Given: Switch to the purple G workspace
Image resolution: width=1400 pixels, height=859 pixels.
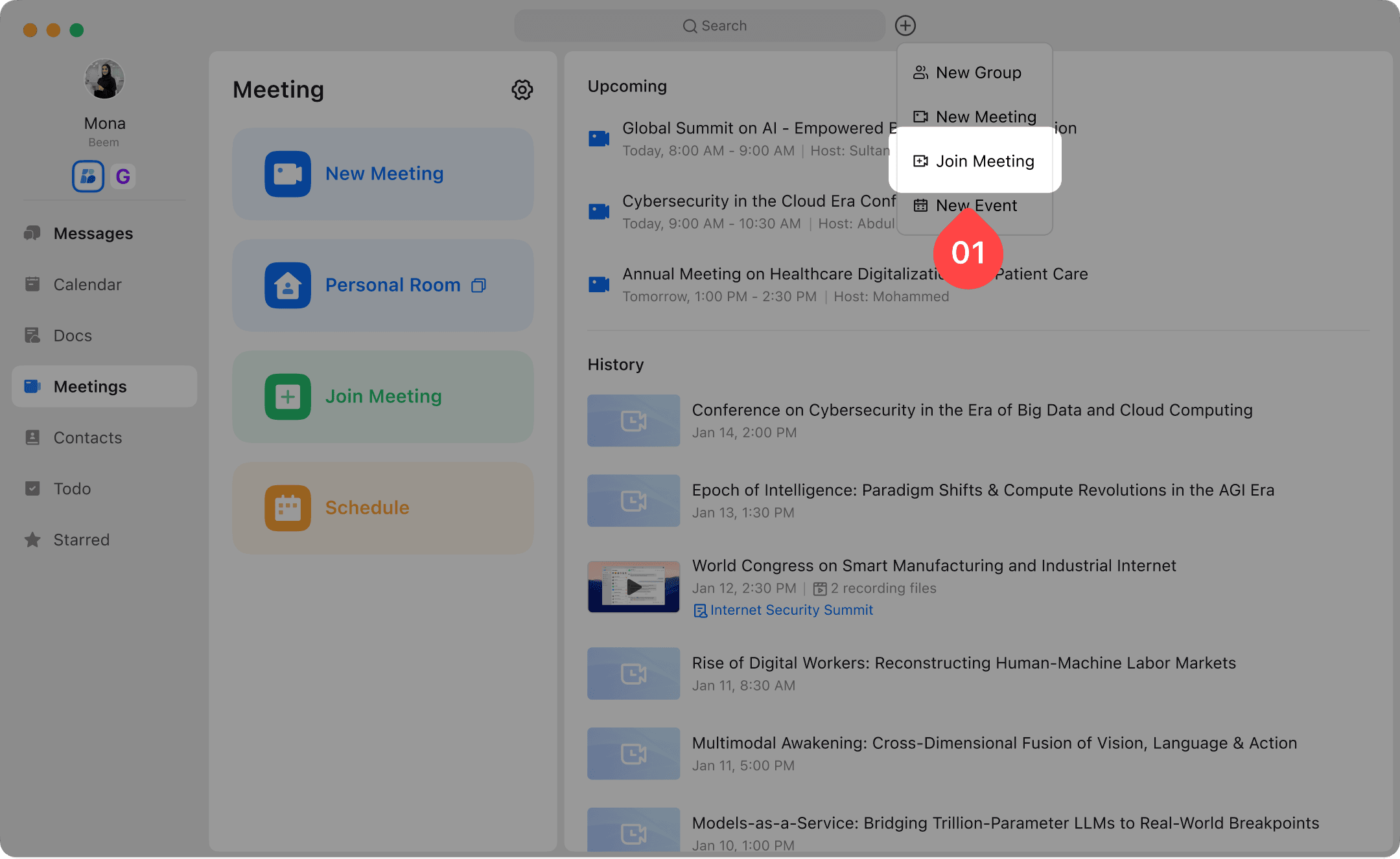Looking at the screenshot, I should tap(122, 176).
